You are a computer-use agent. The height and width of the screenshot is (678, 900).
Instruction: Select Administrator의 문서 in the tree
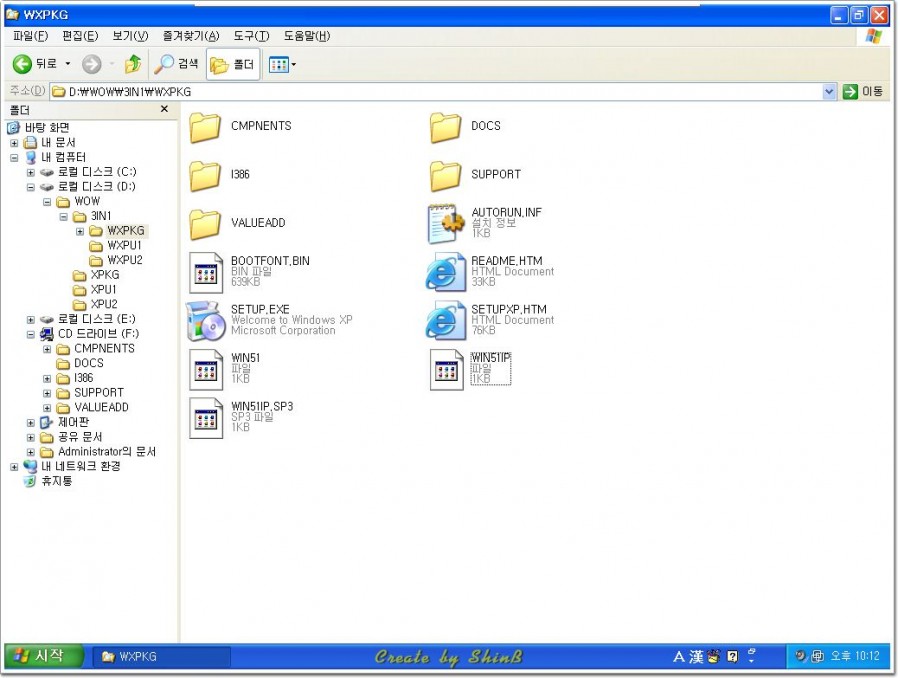click(x=107, y=452)
